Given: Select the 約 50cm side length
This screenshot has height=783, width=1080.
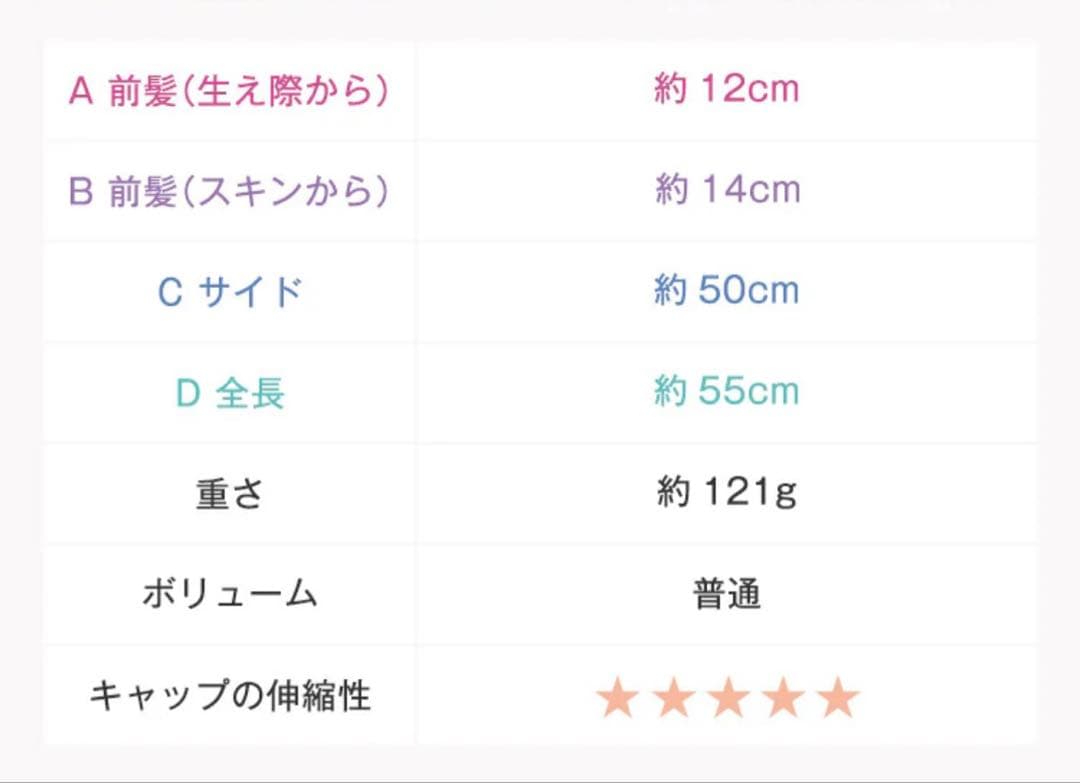Looking at the screenshot, I should pyautogui.click(x=727, y=291).
